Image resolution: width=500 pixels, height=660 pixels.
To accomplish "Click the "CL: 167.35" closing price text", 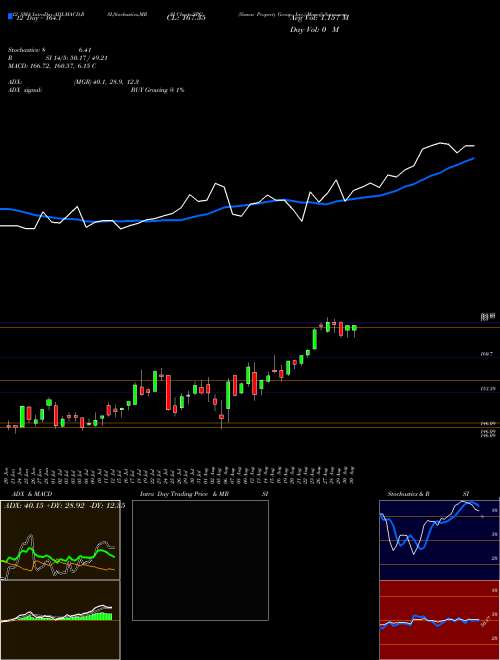I will tap(187, 18).
